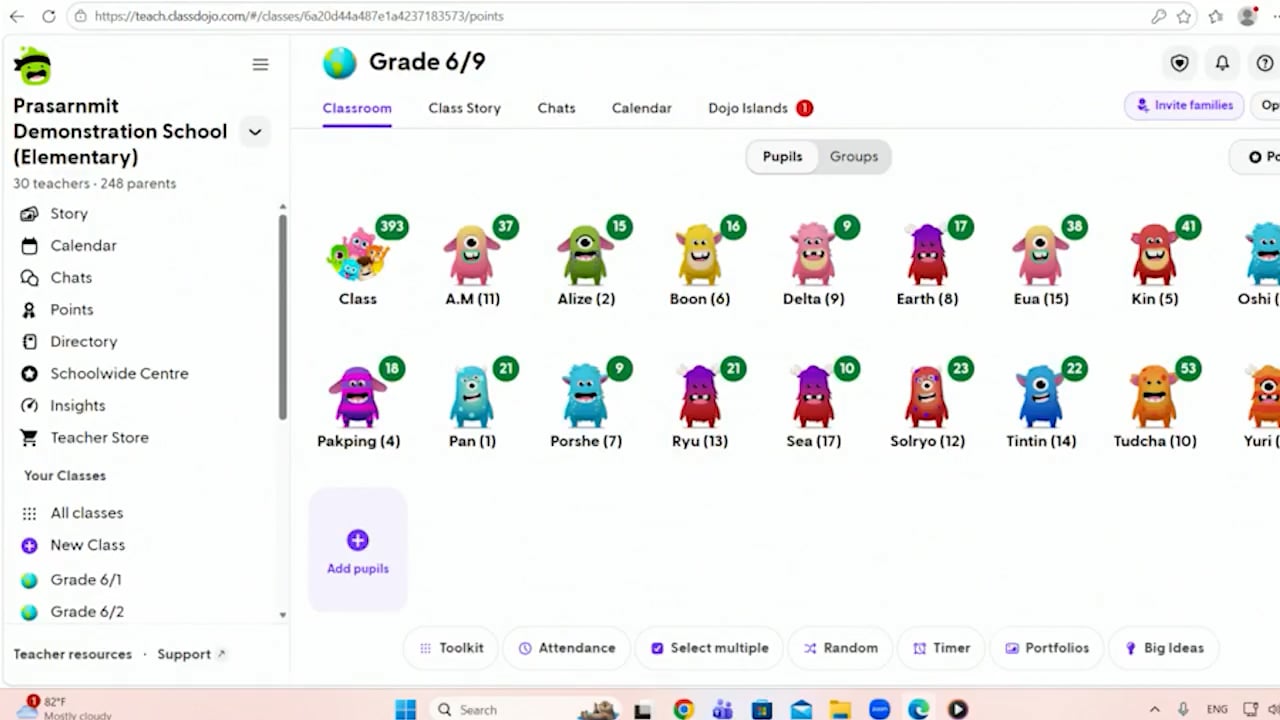The width and height of the screenshot is (1280, 720).
Task: Open the Support link
Action: tap(191, 654)
